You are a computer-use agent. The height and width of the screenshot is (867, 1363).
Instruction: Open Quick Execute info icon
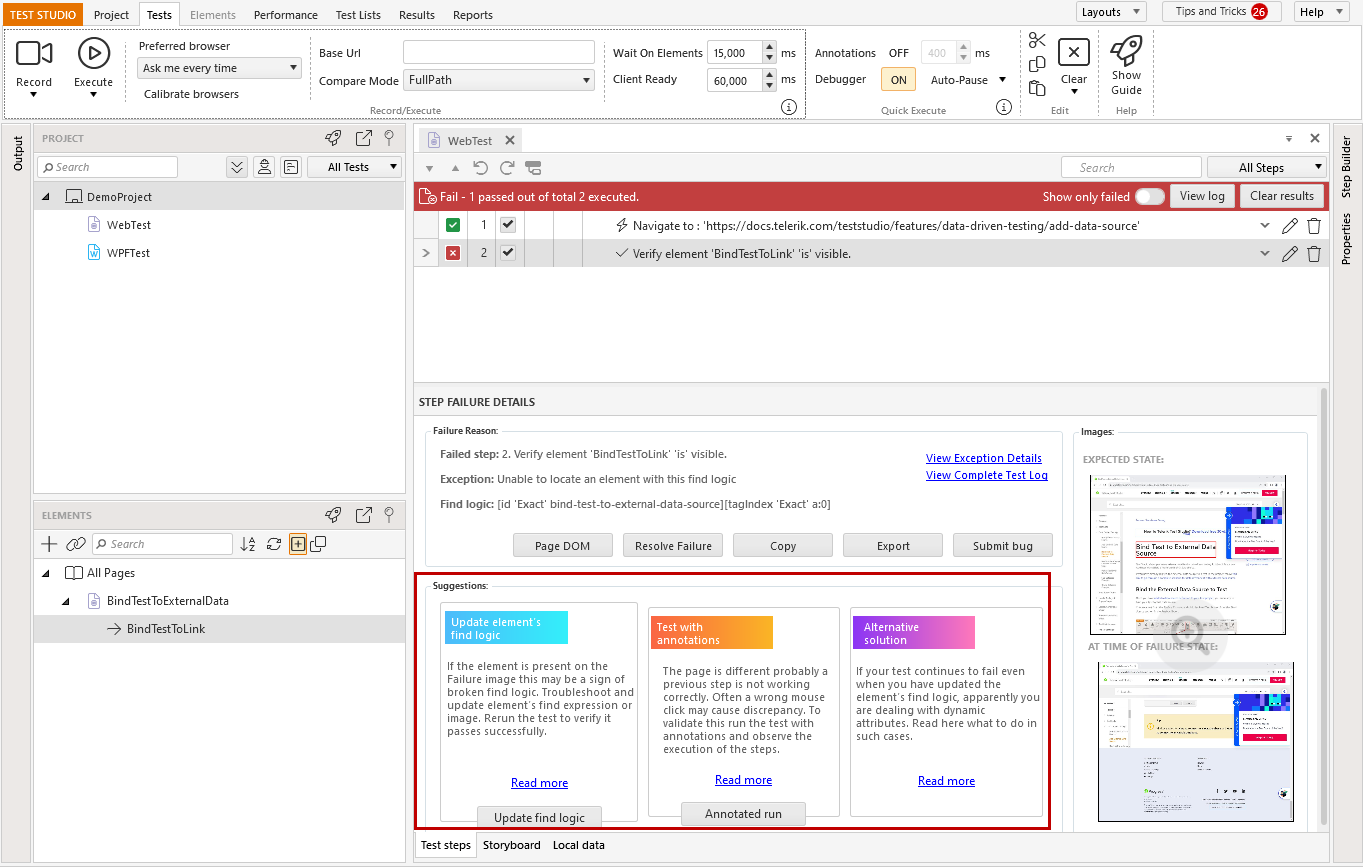[x=1004, y=107]
